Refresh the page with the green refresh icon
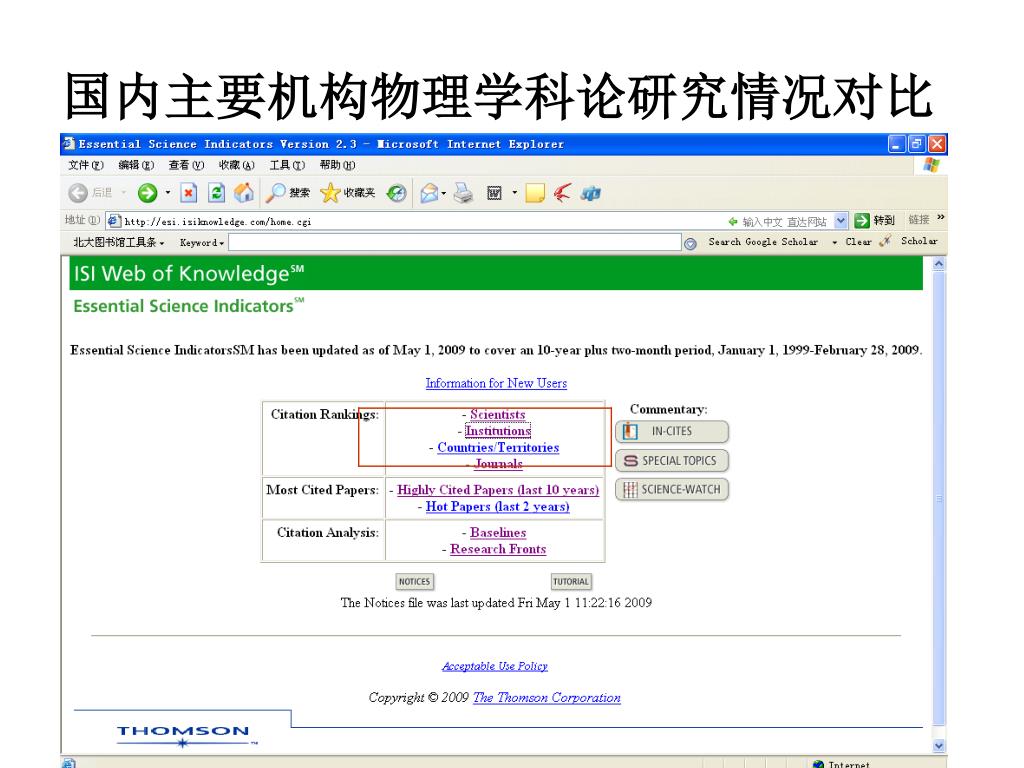This screenshot has width=1024, height=768. pos(216,193)
